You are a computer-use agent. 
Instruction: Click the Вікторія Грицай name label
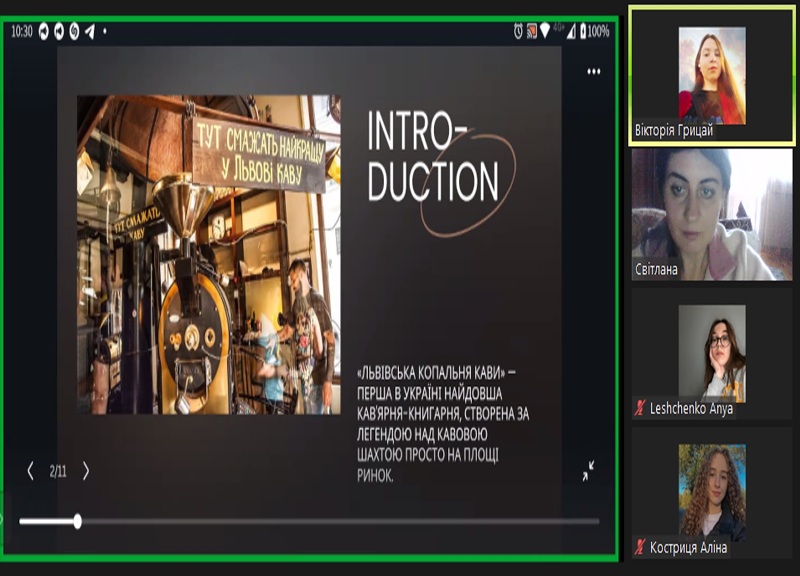(x=673, y=131)
